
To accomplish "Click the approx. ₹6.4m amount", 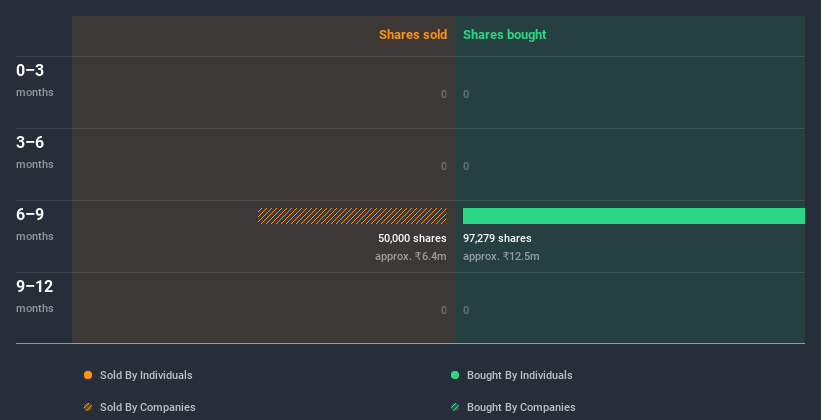I will coord(411,257).
